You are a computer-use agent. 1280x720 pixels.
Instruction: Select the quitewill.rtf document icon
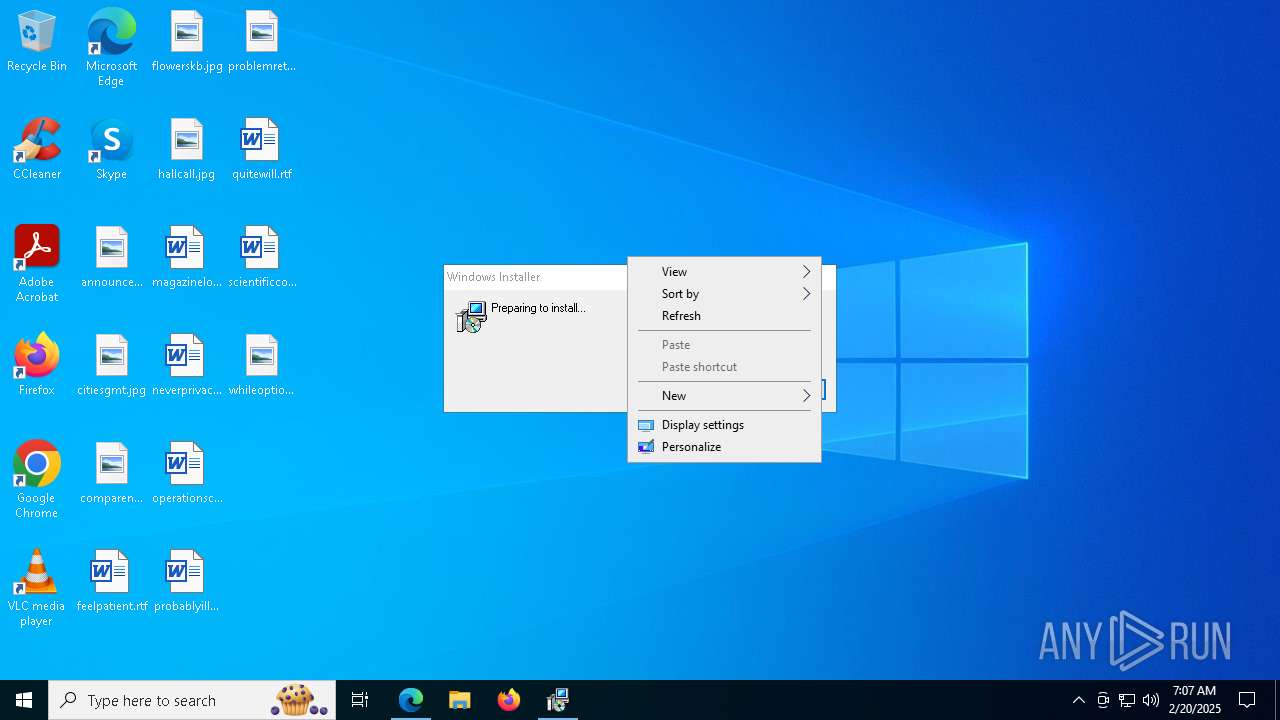262,150
